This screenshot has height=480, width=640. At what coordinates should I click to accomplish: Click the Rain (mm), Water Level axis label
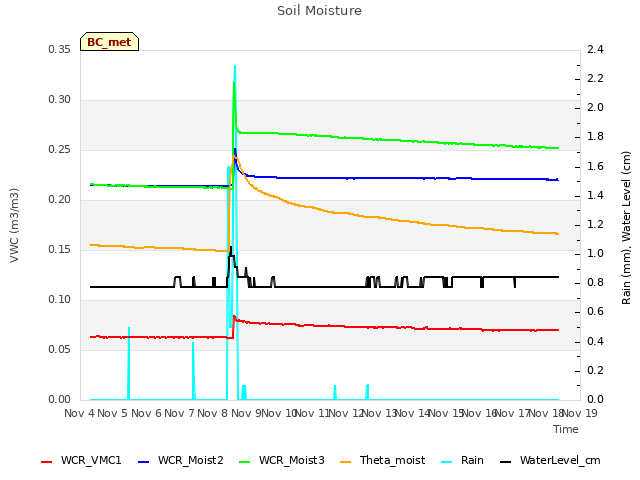click(626, 228)
